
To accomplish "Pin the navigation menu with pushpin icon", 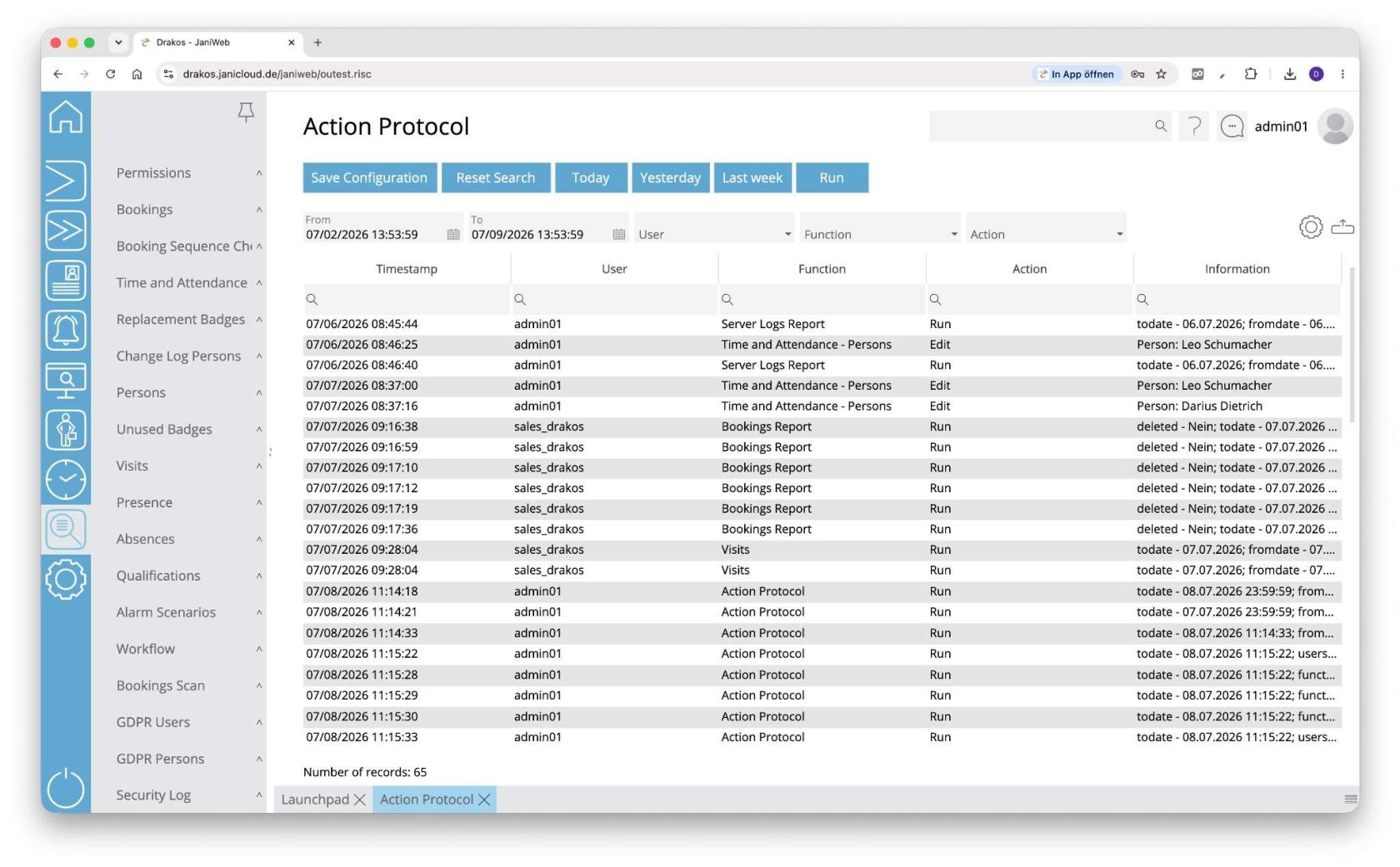I will (246, 112).
